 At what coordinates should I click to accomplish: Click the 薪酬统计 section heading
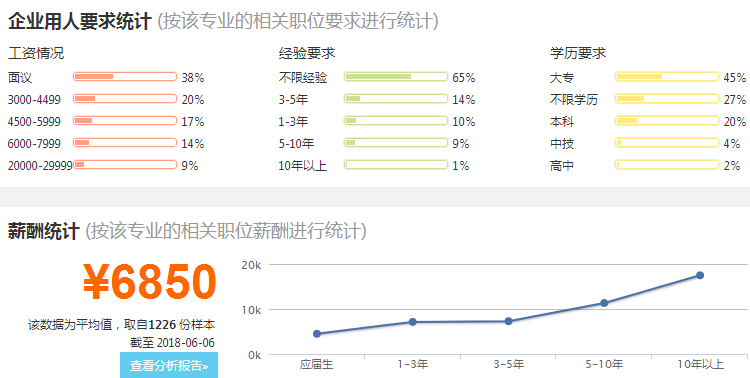tap(44, 231)
